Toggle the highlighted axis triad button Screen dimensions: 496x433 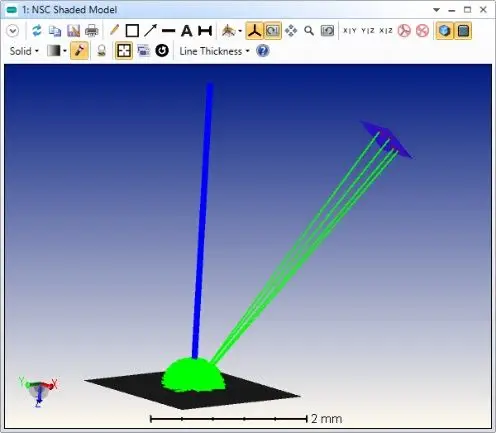254,31
